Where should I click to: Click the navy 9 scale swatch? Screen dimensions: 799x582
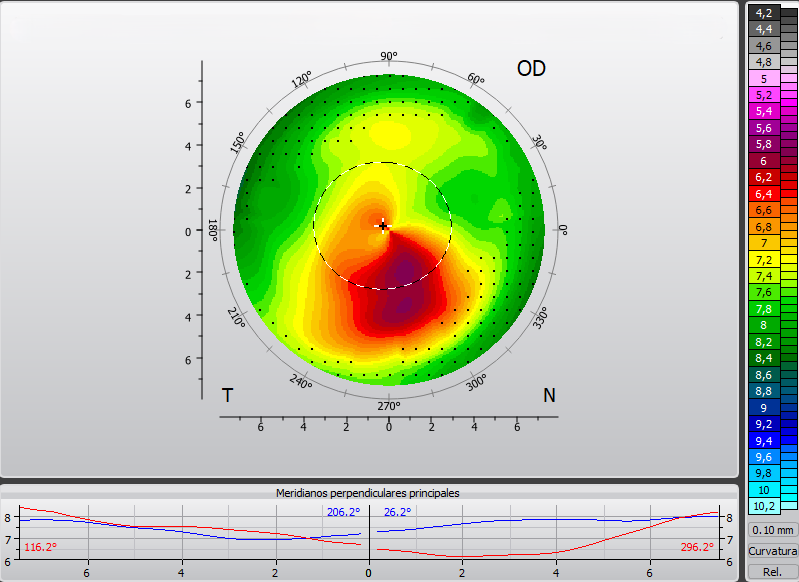(x=764, y=407)
